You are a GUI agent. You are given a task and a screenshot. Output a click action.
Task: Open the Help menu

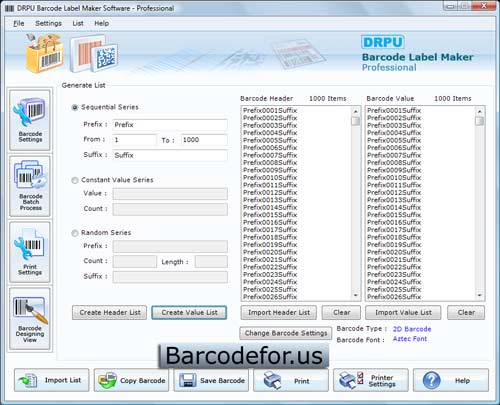(101, 23)
